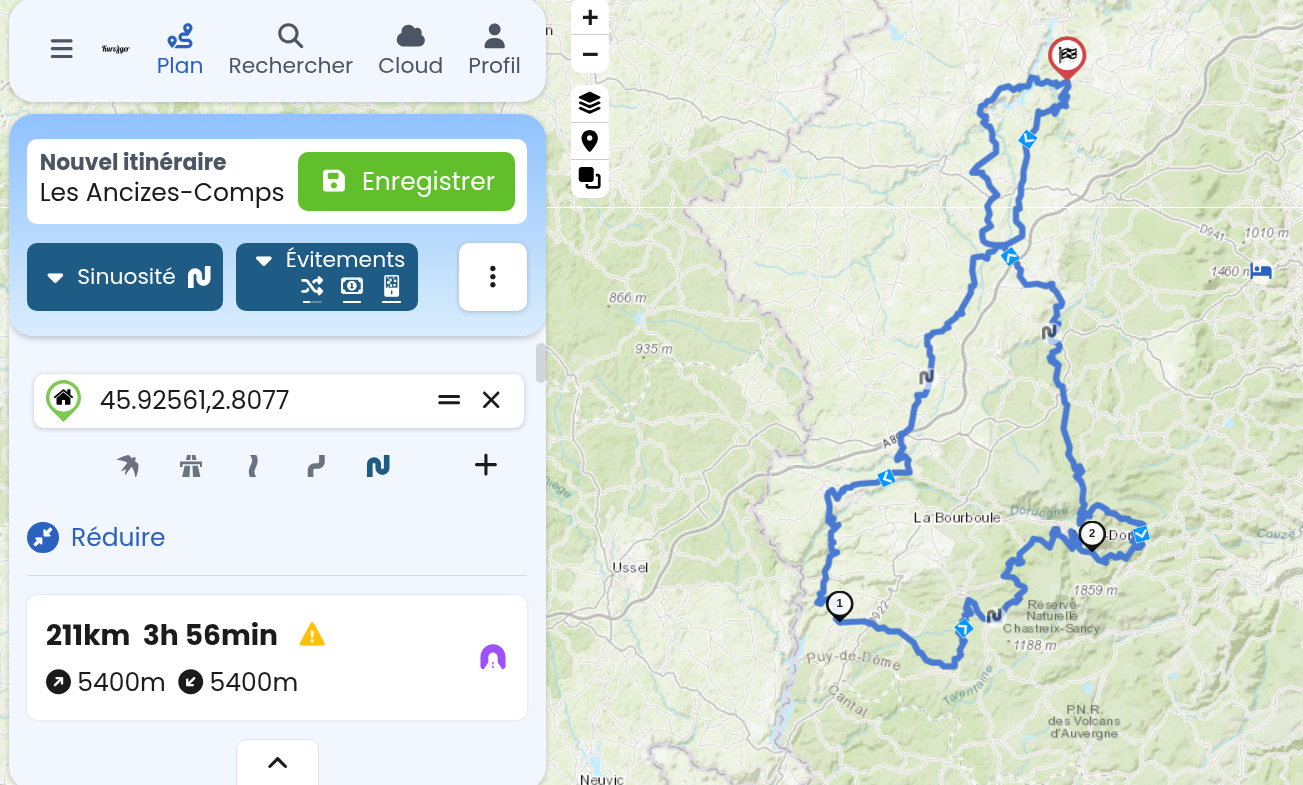This screenshot has height=785, width=1303.
Task: Expand the Évitements dropdown
Action: 327,277
